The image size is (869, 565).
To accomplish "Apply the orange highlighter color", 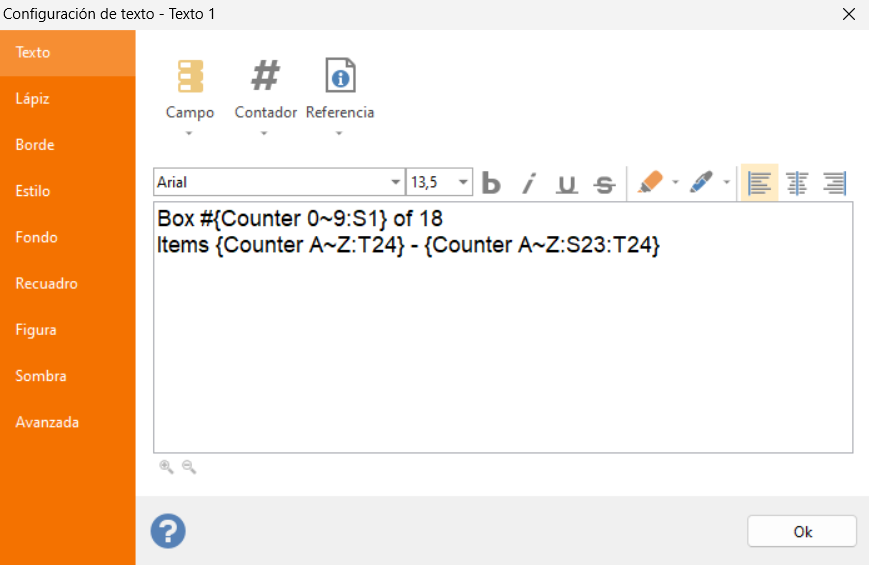I will click(x=650, y=182).
